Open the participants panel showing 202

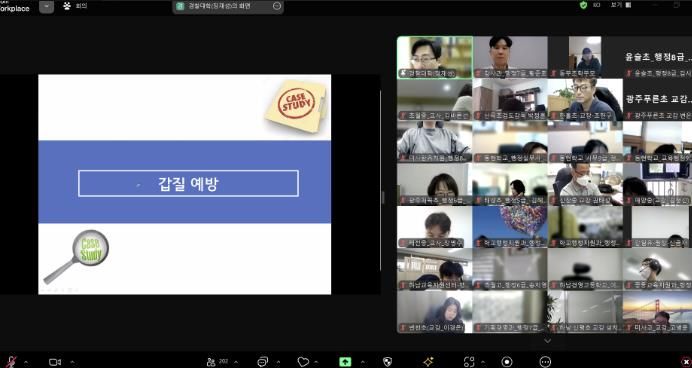pyautogui.click(x=217, y=362)
